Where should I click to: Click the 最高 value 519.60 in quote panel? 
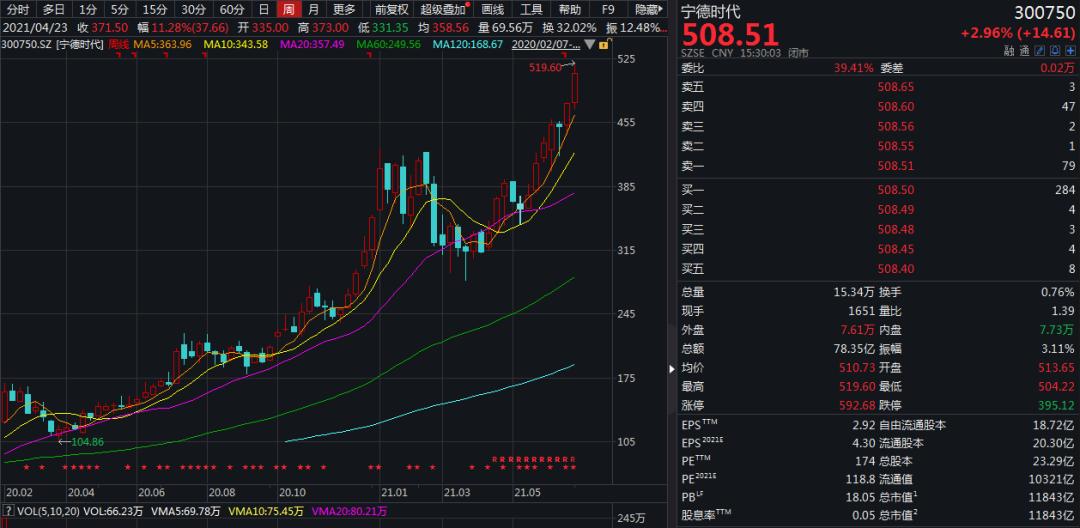point(857,387)
